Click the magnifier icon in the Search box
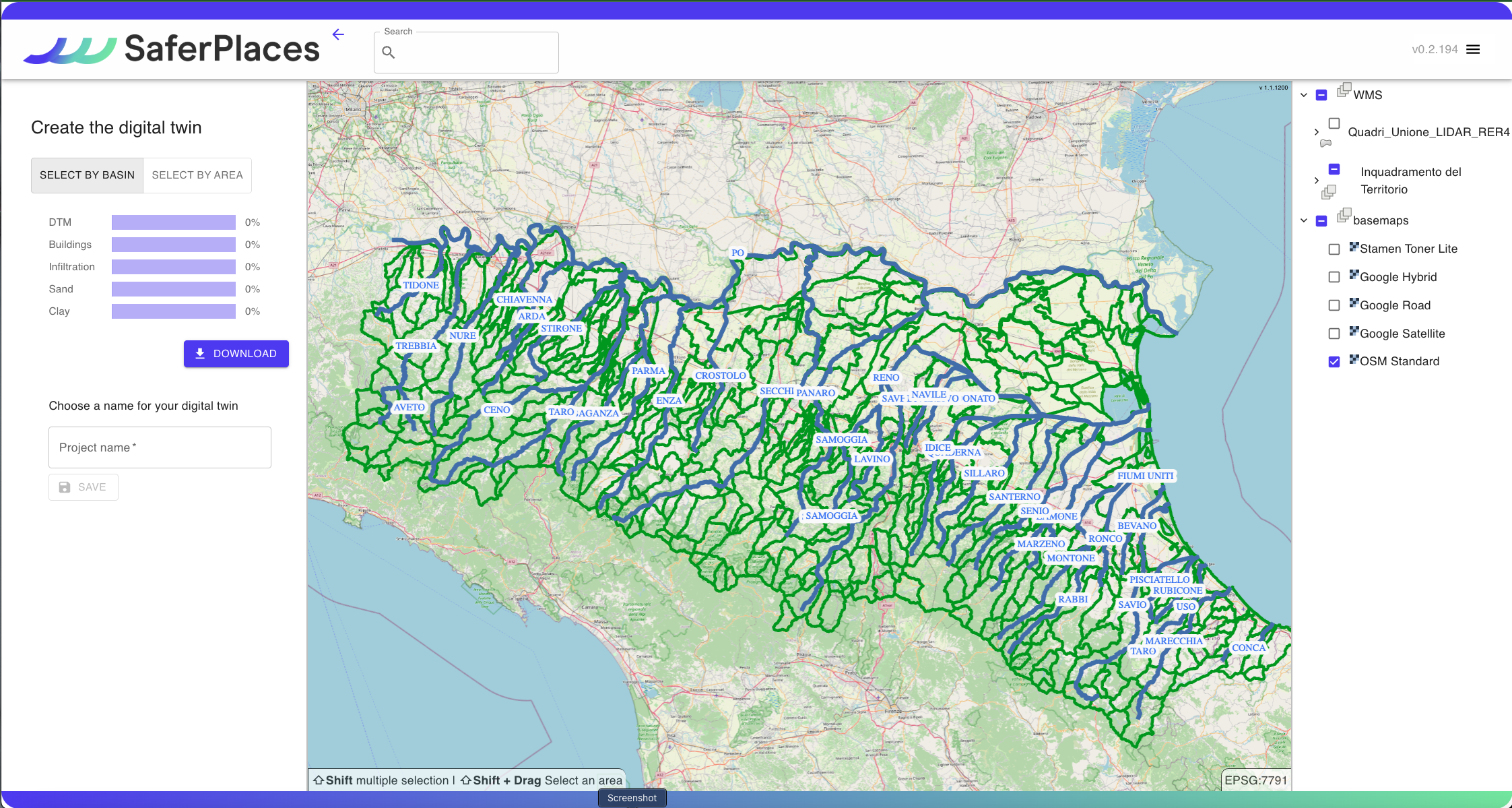Screen dimensions: 1512x808 (x=389, y=52)
